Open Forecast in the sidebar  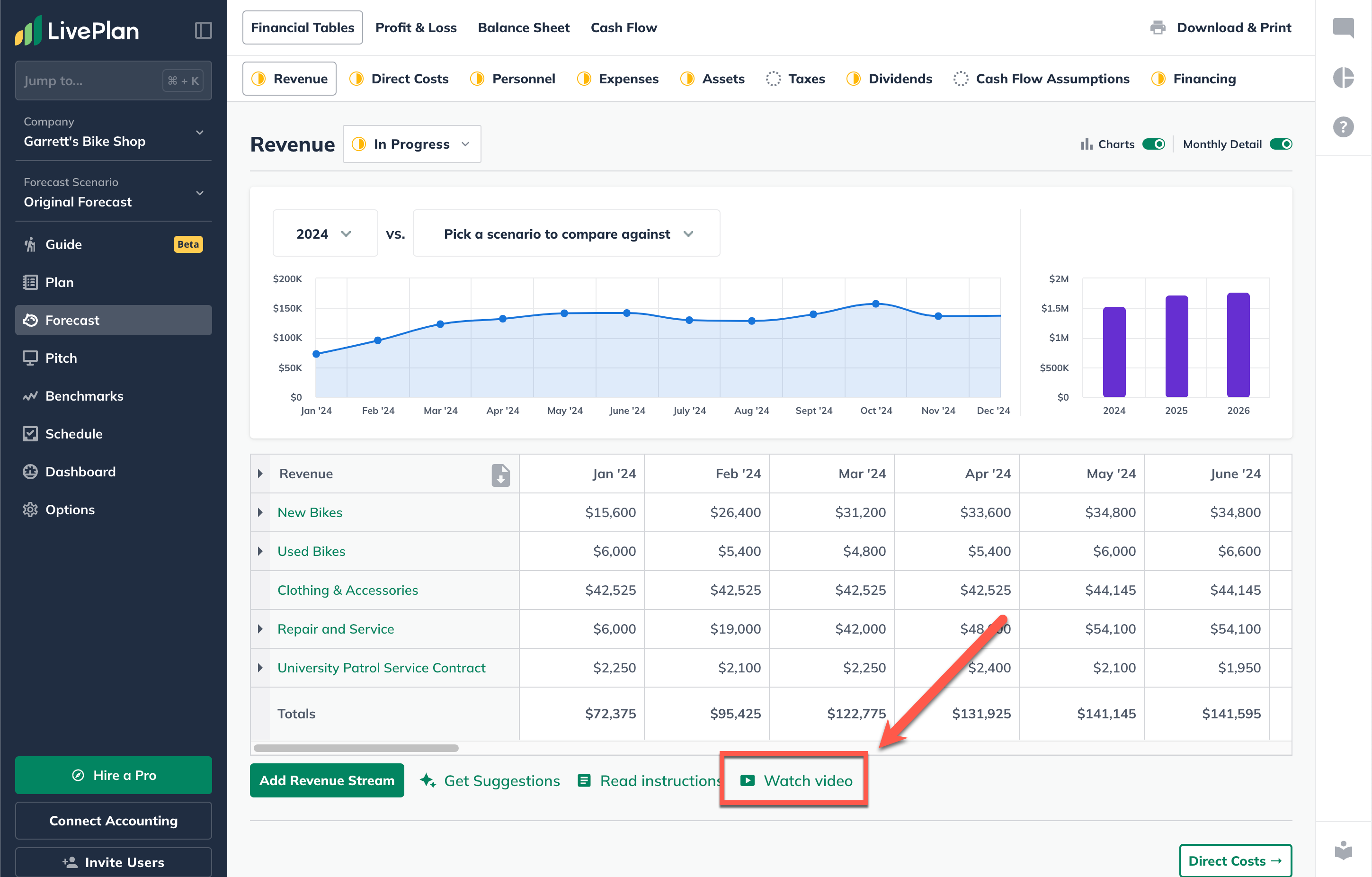[x=113, y=320]
